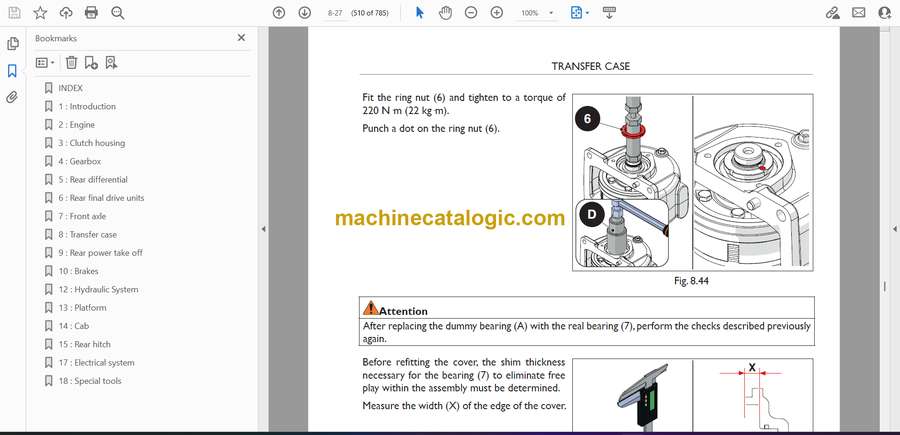The width and height of the screenshot is (900, 435).
Task: Close the Bookmarks panel
Action: (x=241, y=38)
